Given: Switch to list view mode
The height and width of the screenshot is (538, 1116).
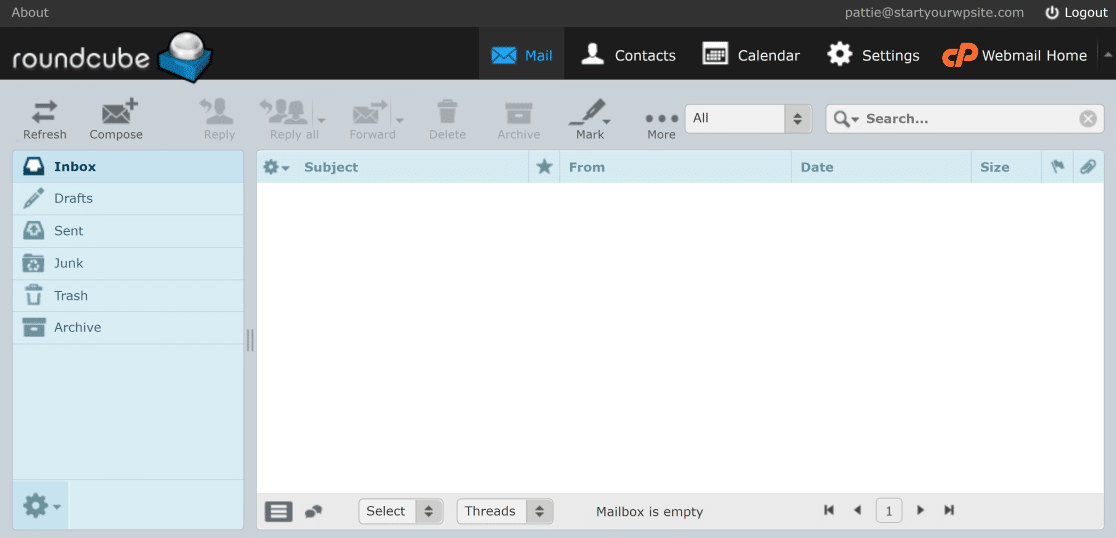Looking at the screenshot, I should tap(278, 511).
